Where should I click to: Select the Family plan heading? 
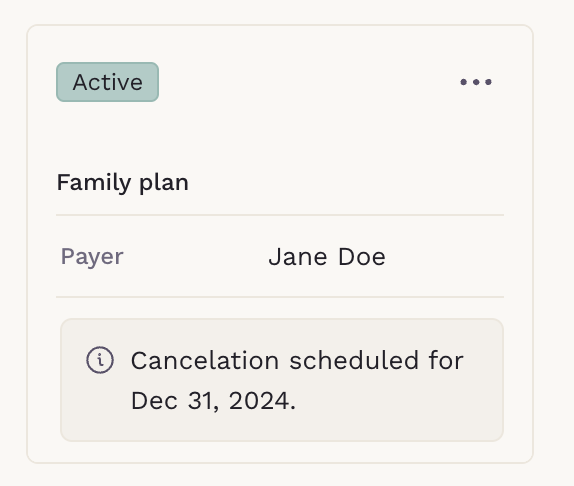(123, 183)
